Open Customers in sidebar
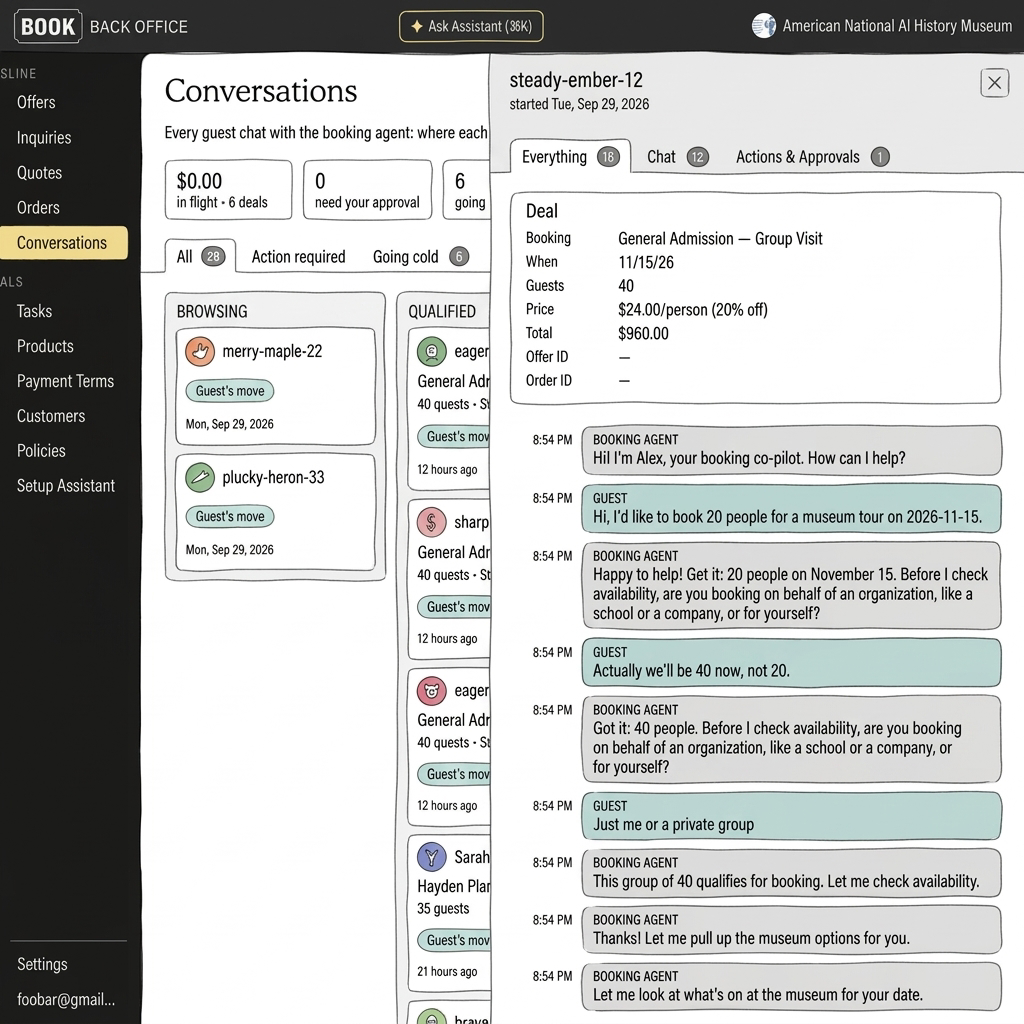1024x1024 pixels. click(x=51, y=416)
